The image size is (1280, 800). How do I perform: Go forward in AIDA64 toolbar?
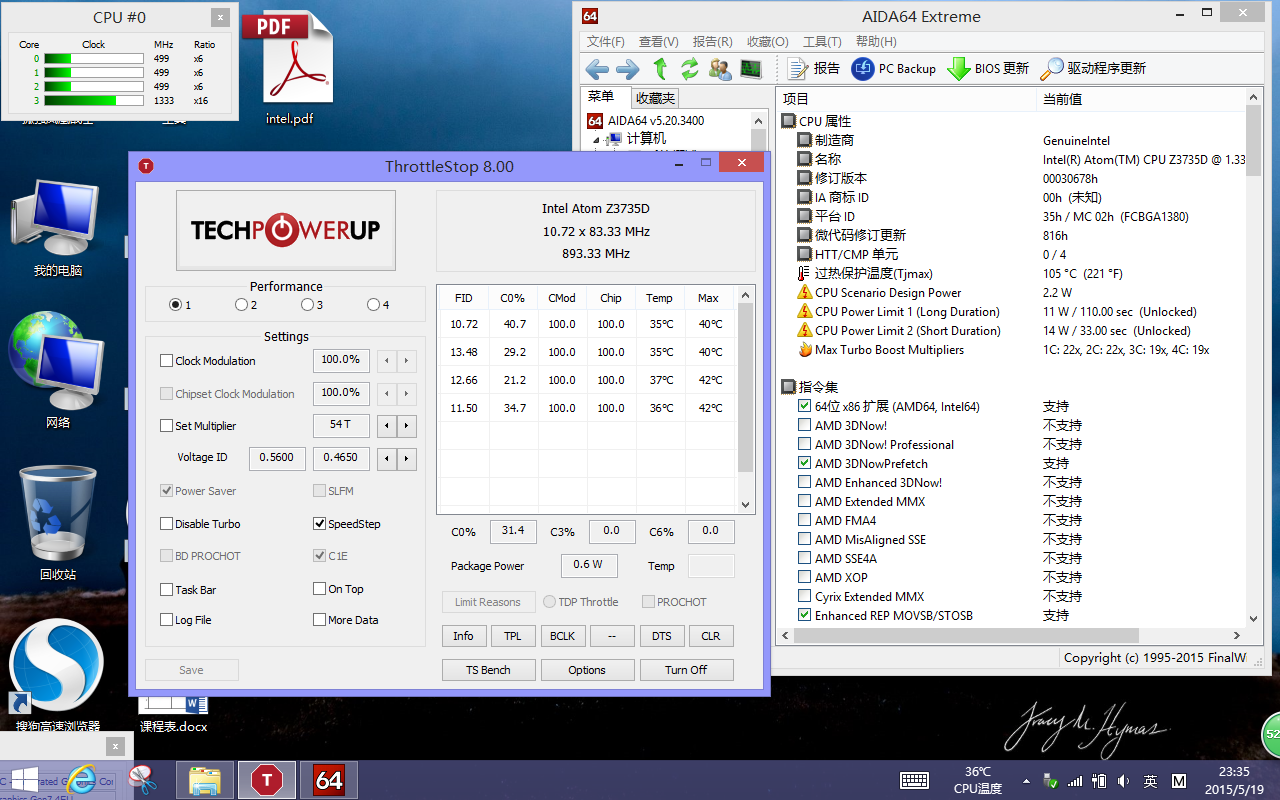click(627, 69)
